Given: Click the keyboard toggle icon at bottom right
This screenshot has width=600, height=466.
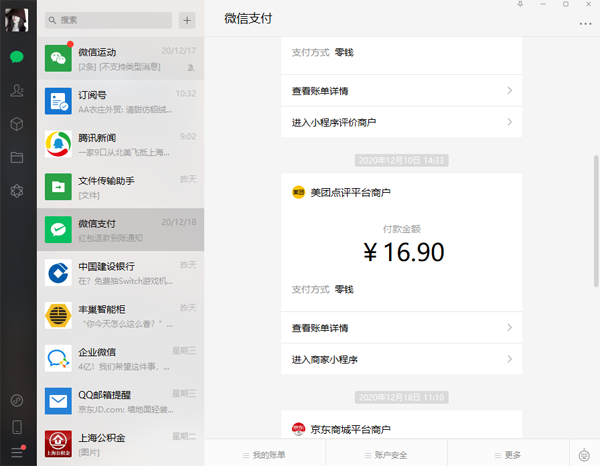Looking at the screenshot, I should click(584, 455).
